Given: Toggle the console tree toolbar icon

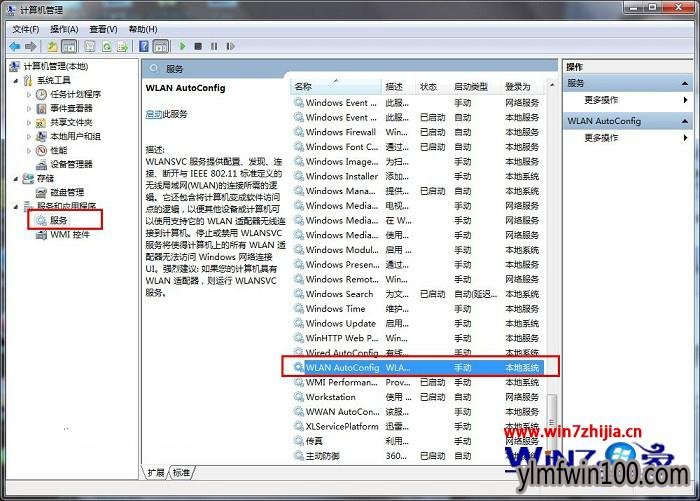Looking at the screenshot, I should (x=69, y=46).
